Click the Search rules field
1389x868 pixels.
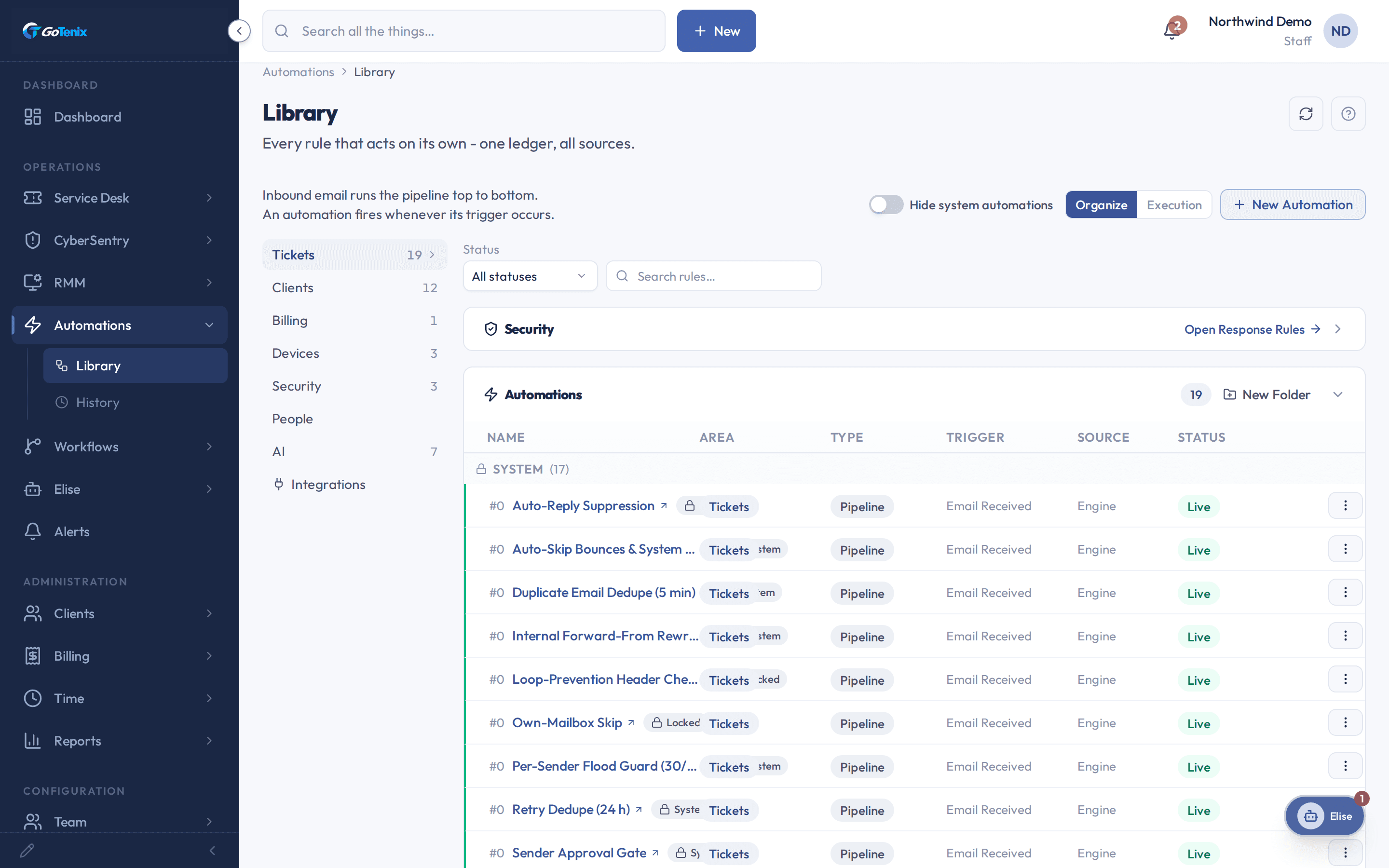(x=713, y=276)
